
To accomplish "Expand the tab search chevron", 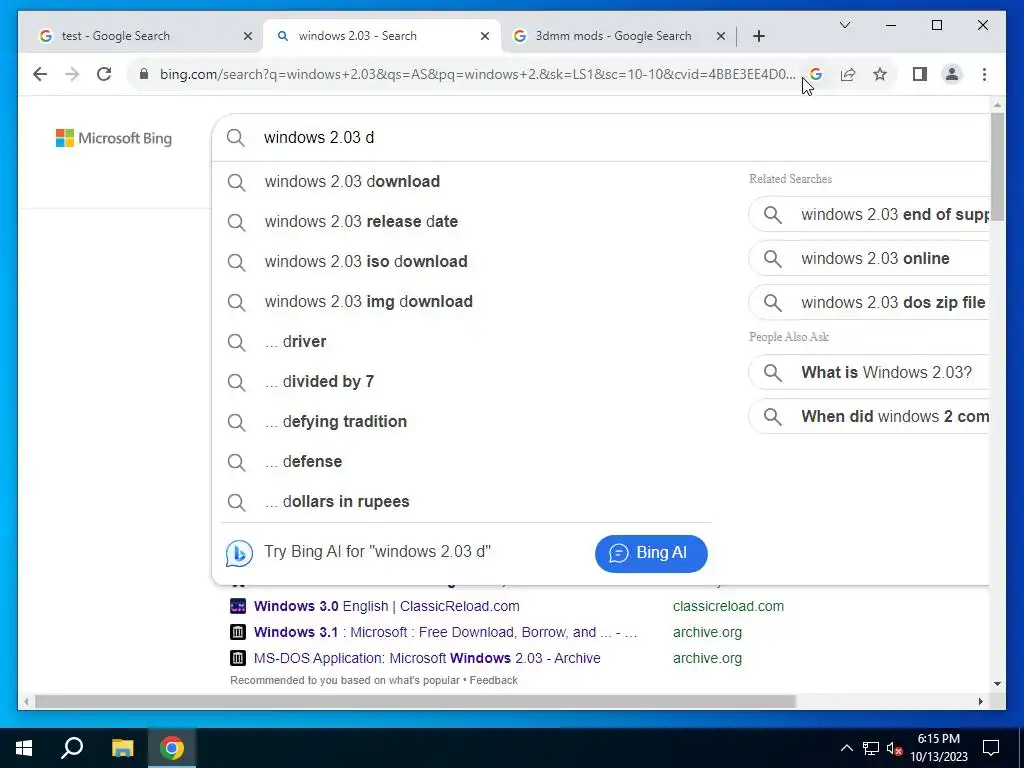I will [844, 25].
